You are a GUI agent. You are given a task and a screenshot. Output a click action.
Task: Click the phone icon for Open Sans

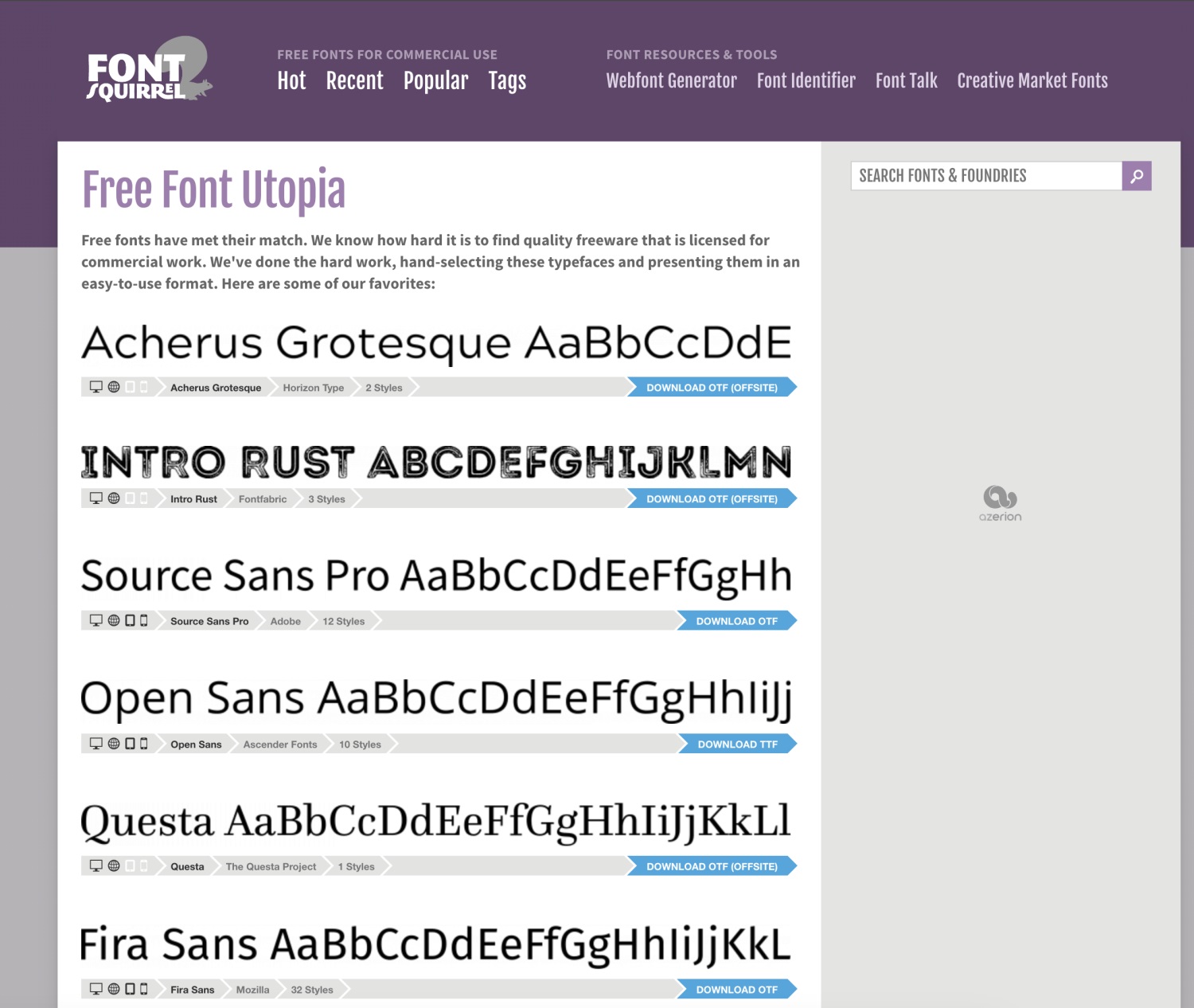tap(144, 744)
